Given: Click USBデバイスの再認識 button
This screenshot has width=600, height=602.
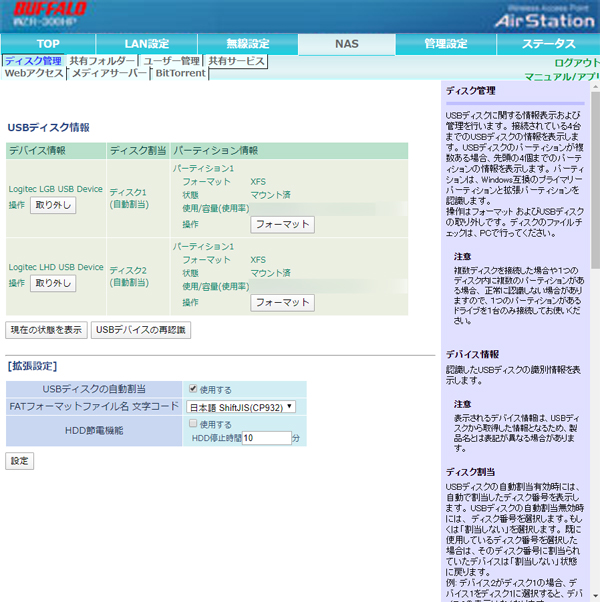Looking at the screenshot, I should click(x=141, y=330).
